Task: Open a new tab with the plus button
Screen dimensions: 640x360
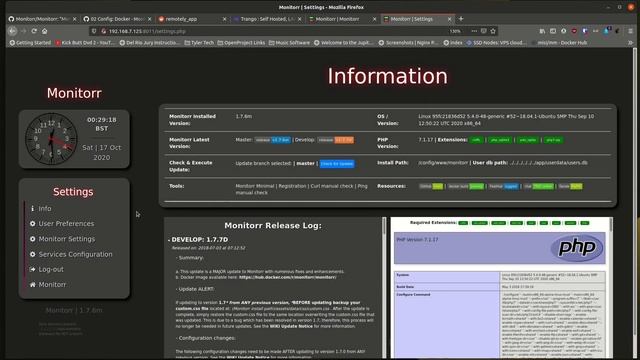Action: pos(461,19)
